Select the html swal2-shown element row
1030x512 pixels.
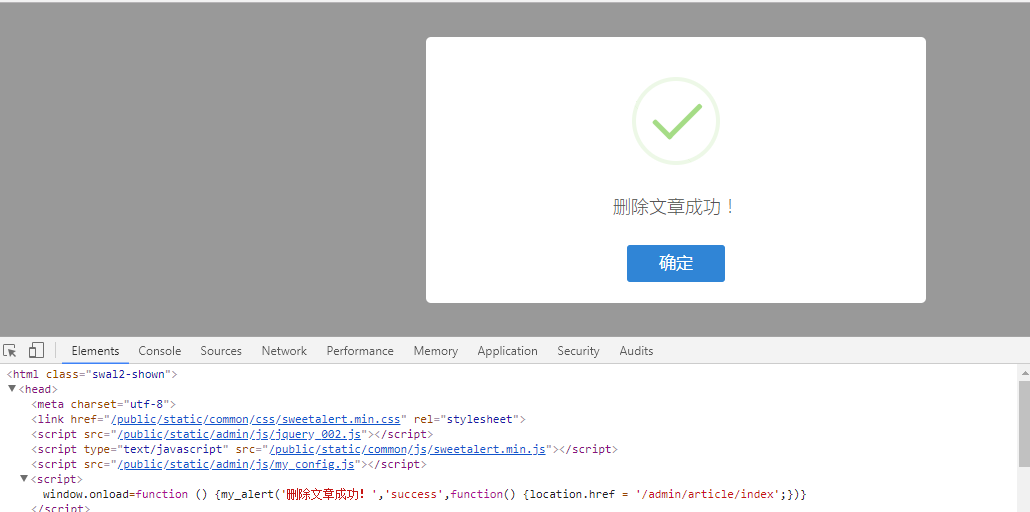tap(93, 375)
